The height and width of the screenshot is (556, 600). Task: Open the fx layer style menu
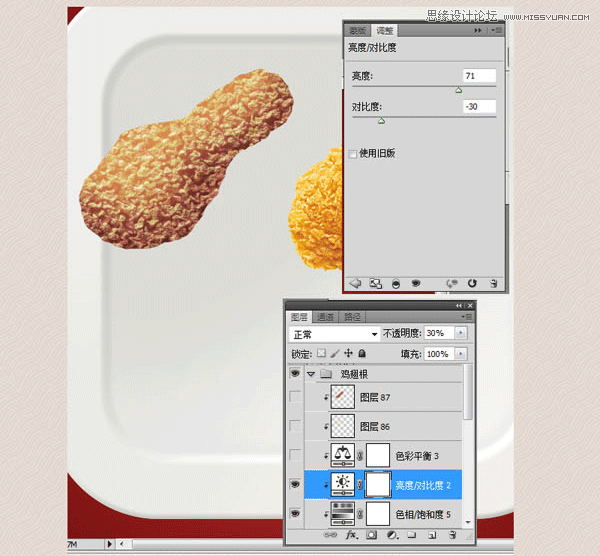(351, 535)
